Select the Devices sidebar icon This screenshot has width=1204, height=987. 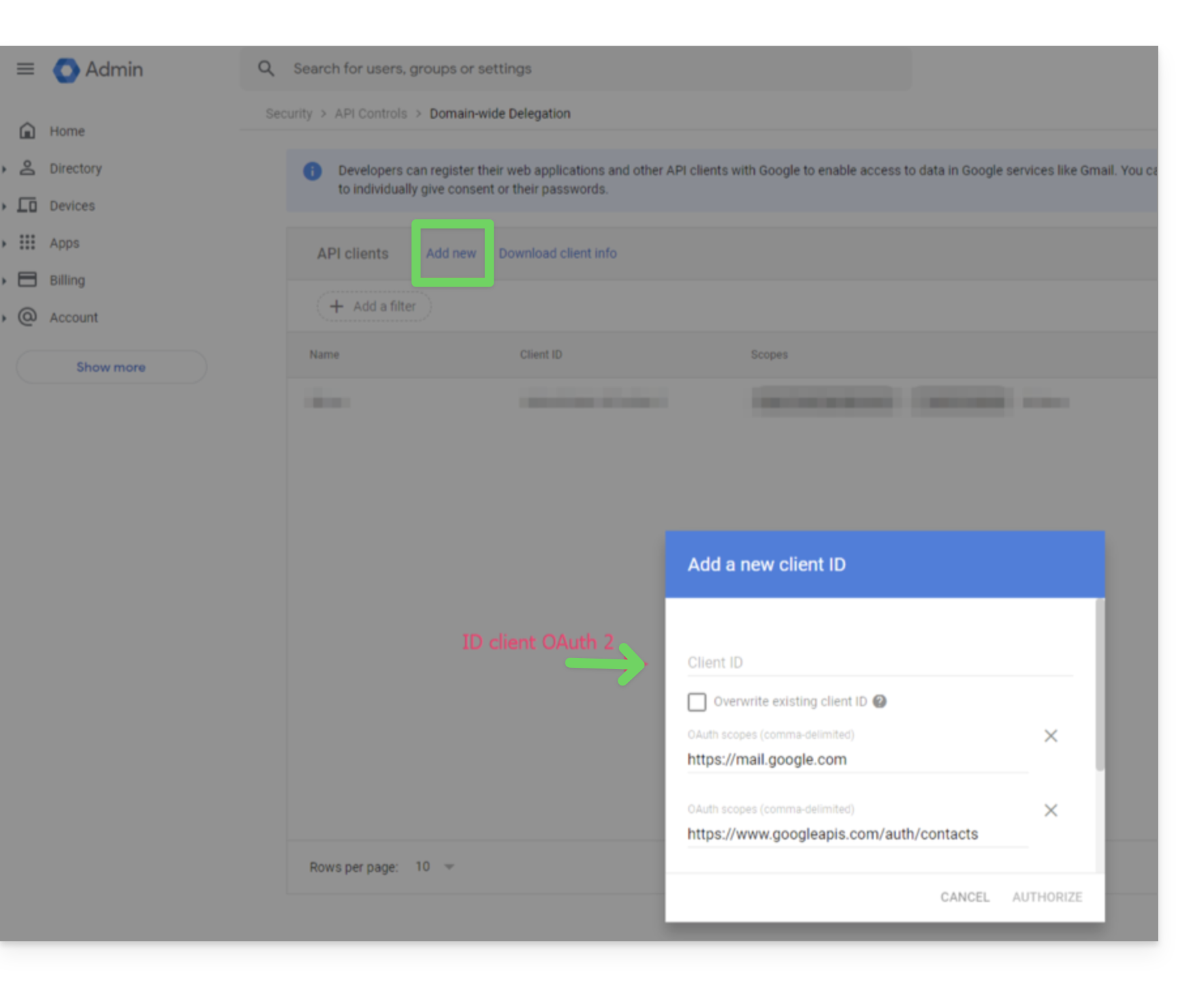coord(27,205)
